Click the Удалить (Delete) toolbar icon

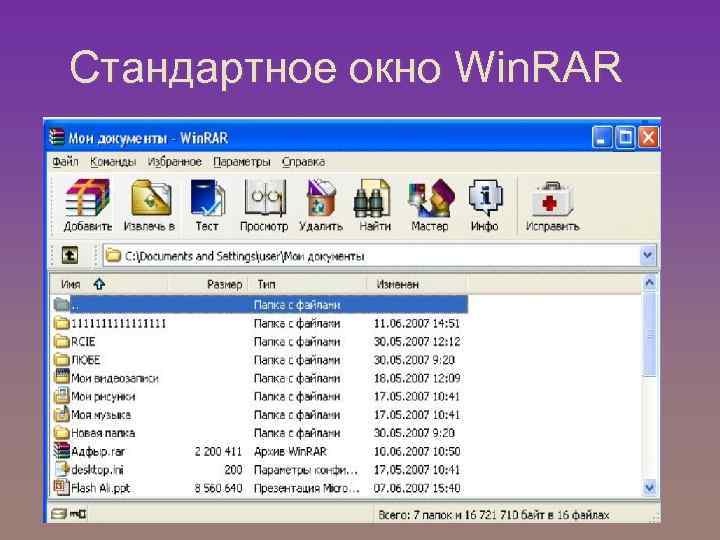(x=321, y=198)
